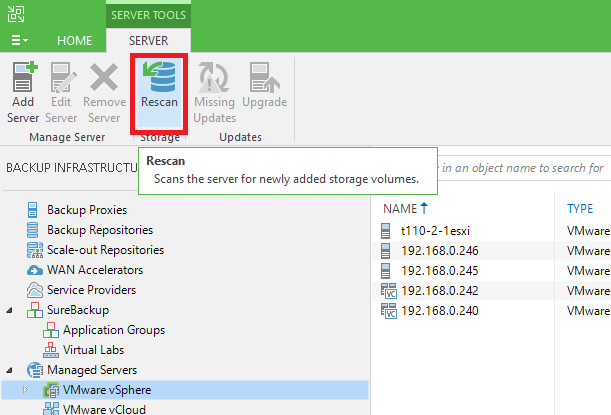
Task: Click the vCenter icon beside 192.168.0.242
Action: (388, 291)
